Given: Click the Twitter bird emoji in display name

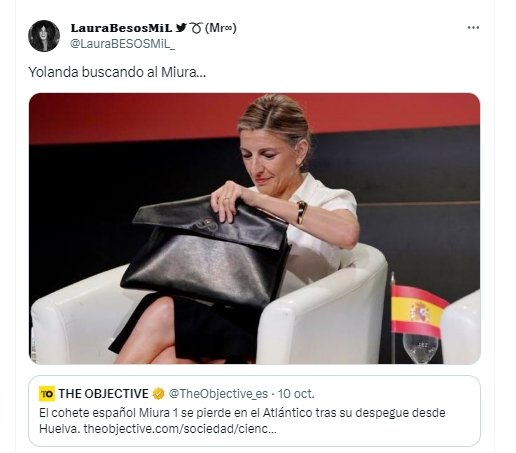Looking at the screenshot, I should (x=181, y=28).
